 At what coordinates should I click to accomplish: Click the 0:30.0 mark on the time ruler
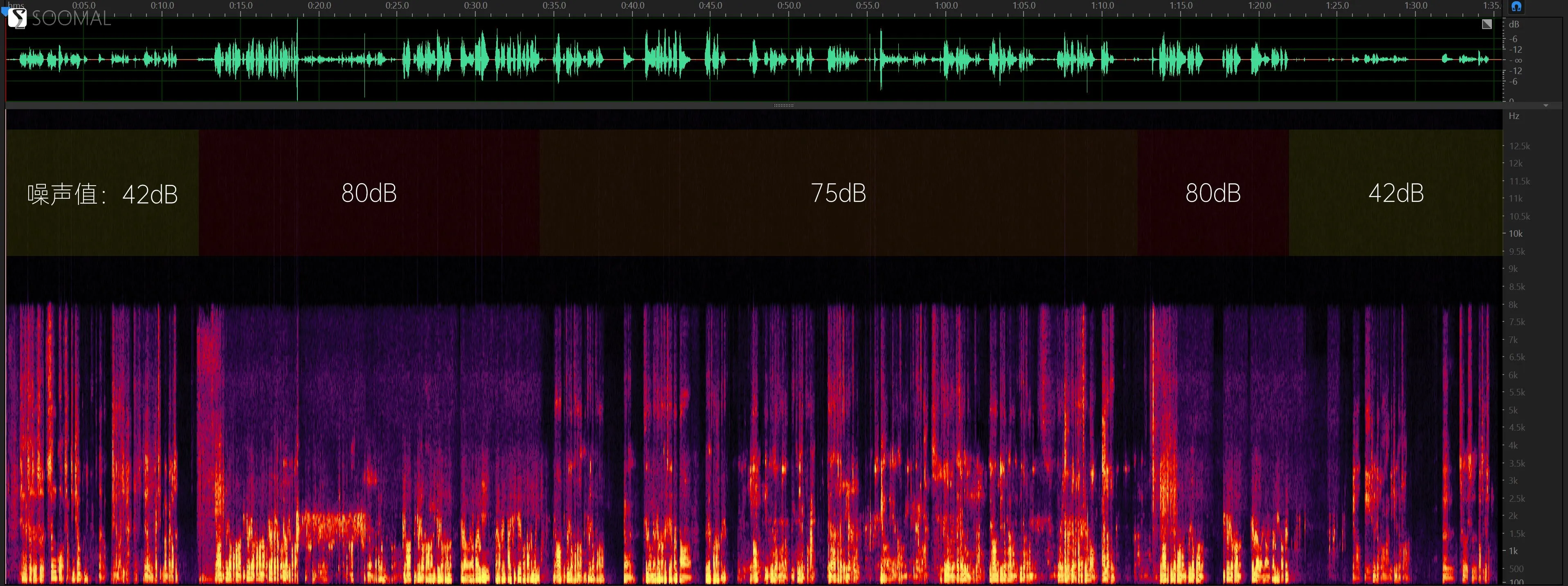[x=475, y=5]
